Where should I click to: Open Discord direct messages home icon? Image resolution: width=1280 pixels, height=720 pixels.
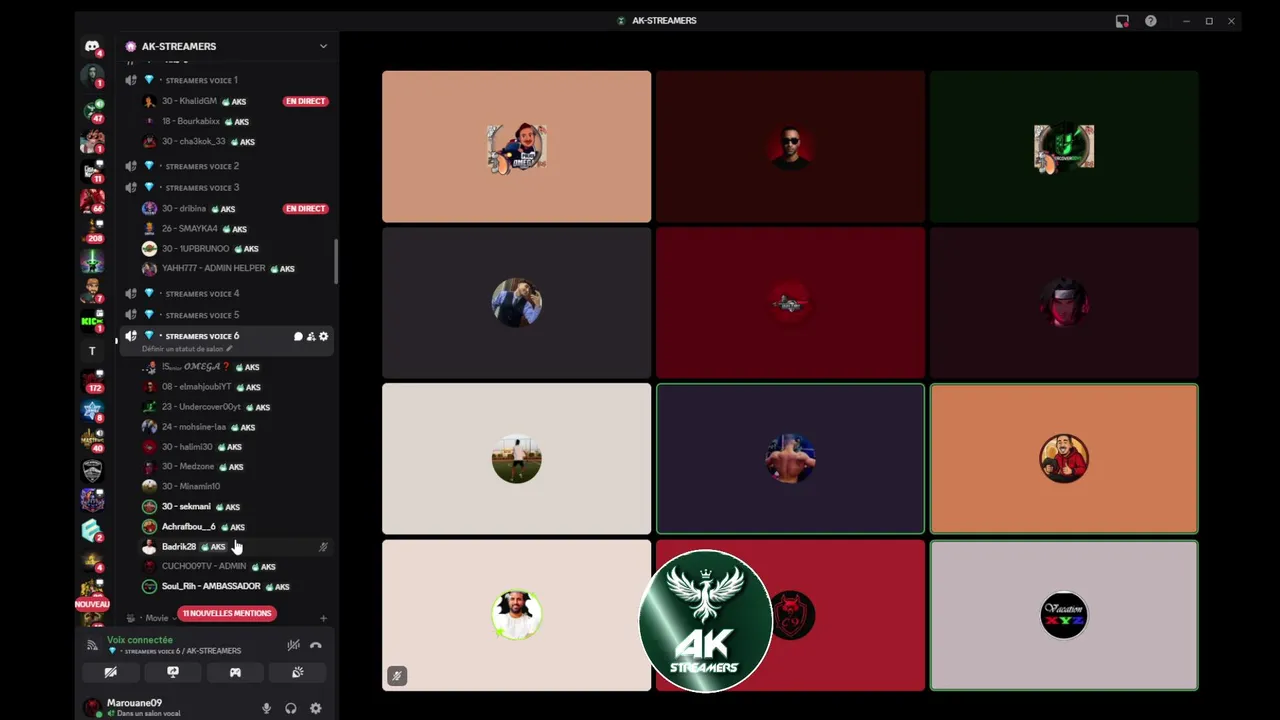[92, 46]
